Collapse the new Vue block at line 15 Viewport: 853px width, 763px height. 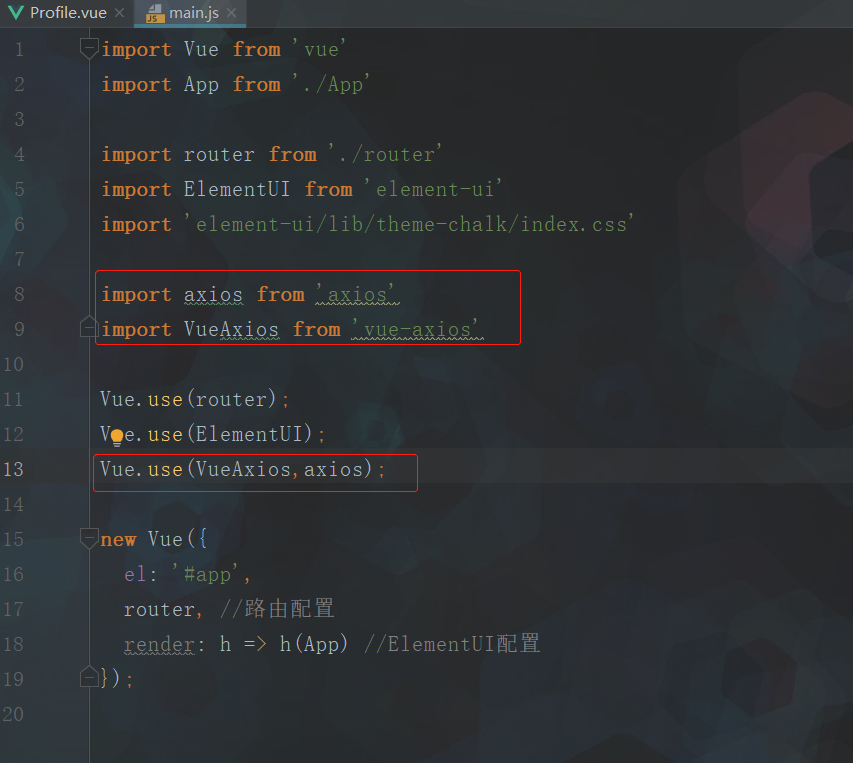tap(89, 538)
